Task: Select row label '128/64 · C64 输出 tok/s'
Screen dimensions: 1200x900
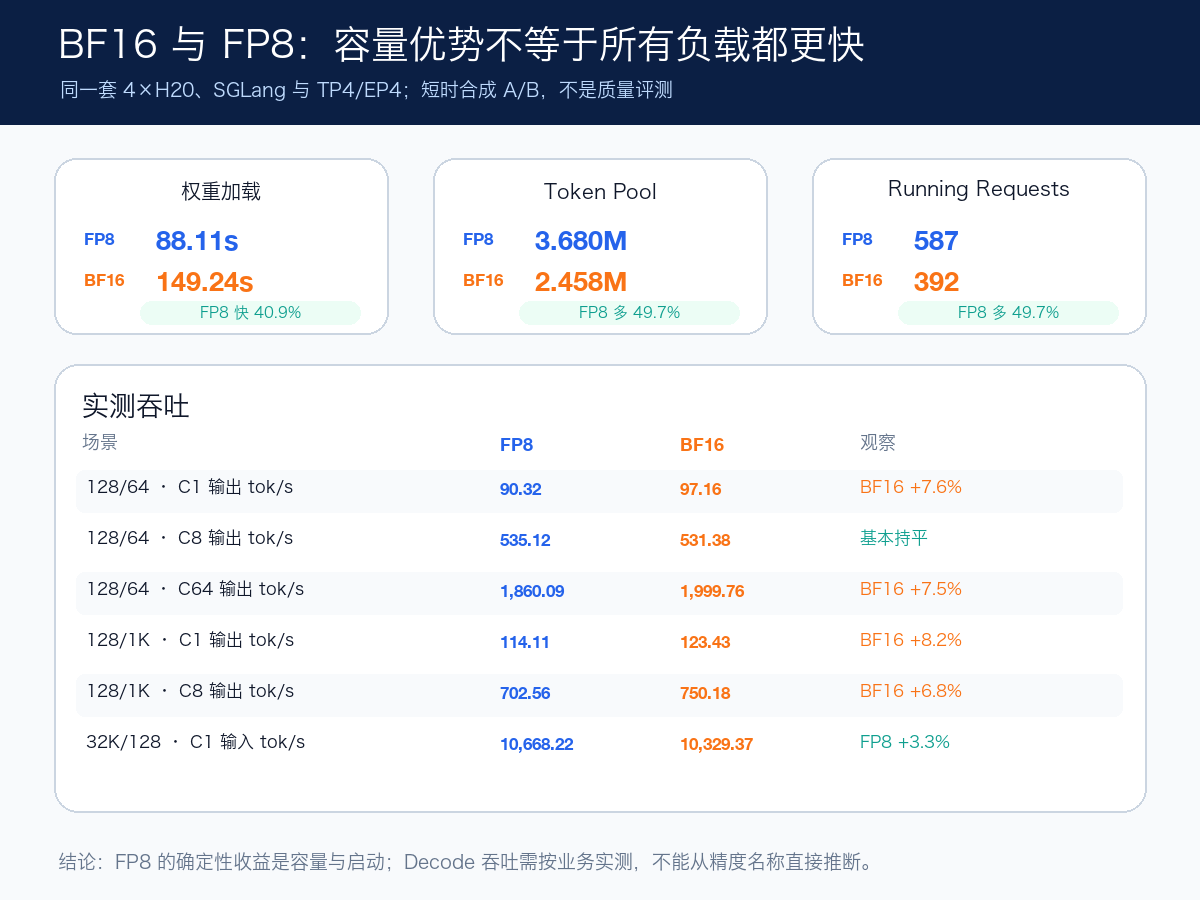Action: [x=195, y=589]
